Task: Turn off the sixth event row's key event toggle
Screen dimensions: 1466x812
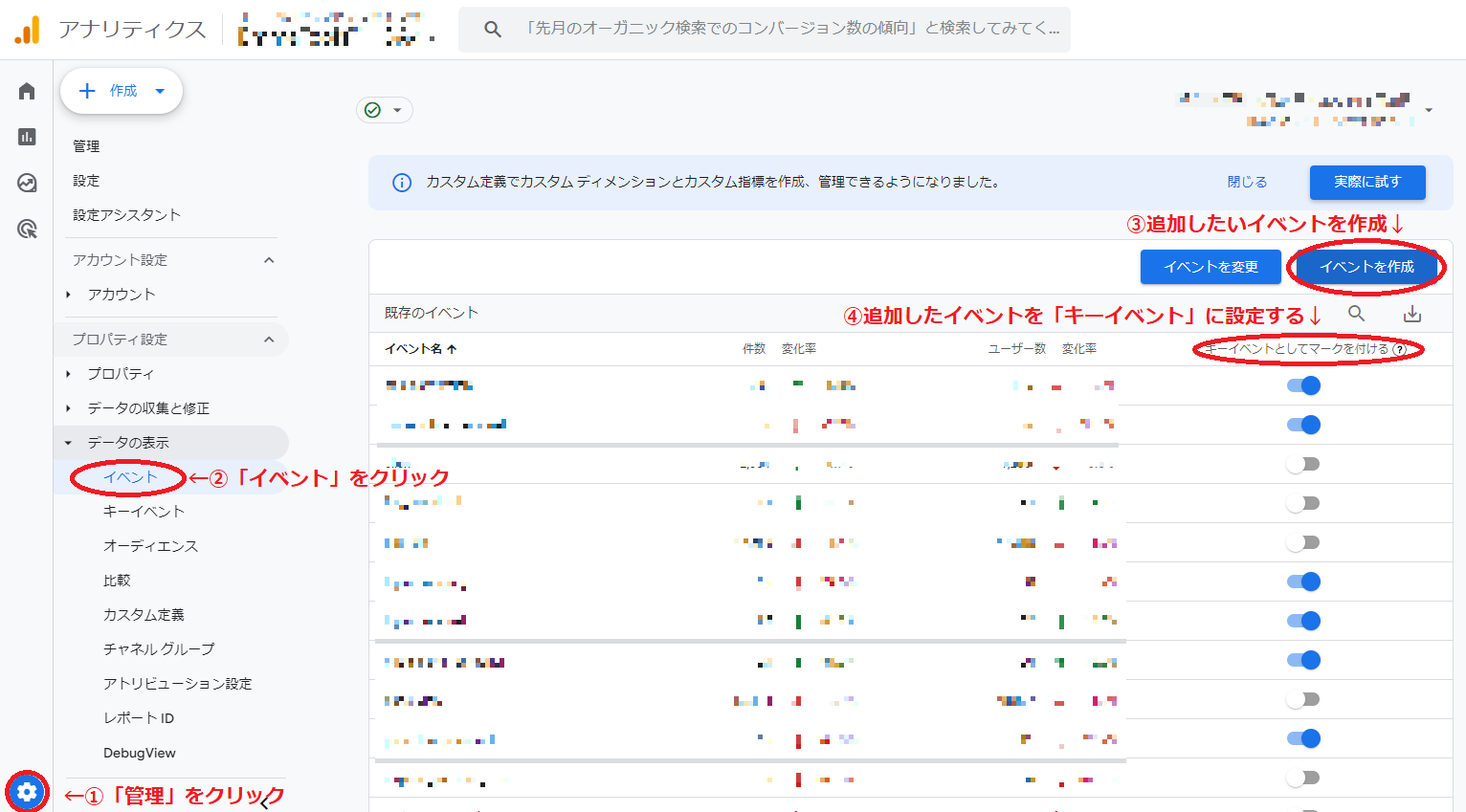Action: (x=1303, y=582)
